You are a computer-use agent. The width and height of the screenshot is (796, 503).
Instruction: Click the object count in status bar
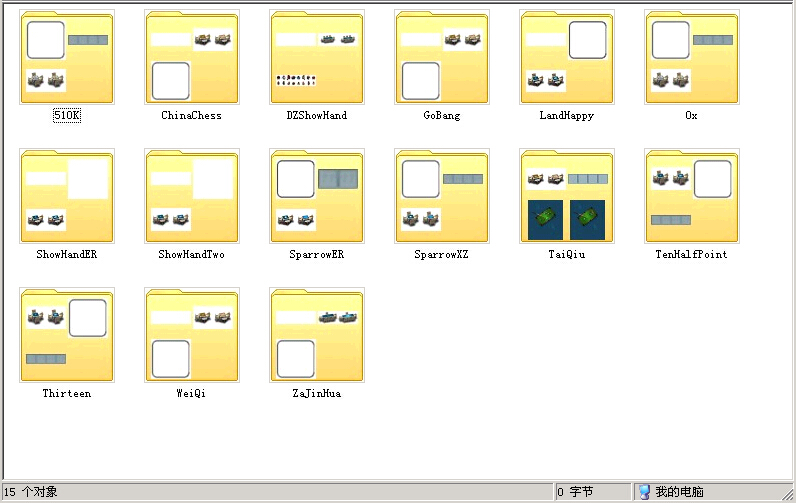click(32, 492)
